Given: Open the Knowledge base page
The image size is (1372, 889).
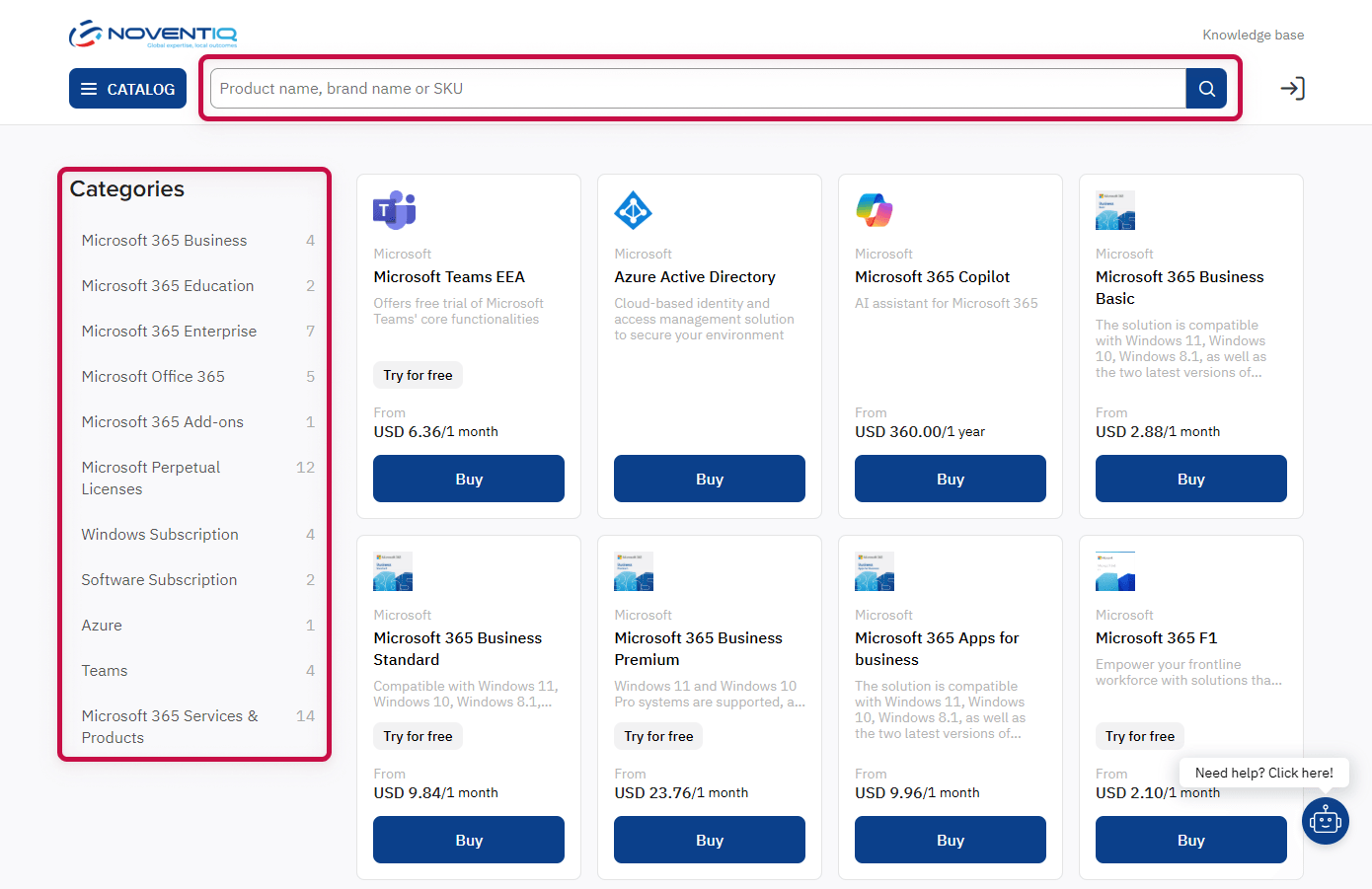Looking at the screenshot, I should (x=1253, y=34).
